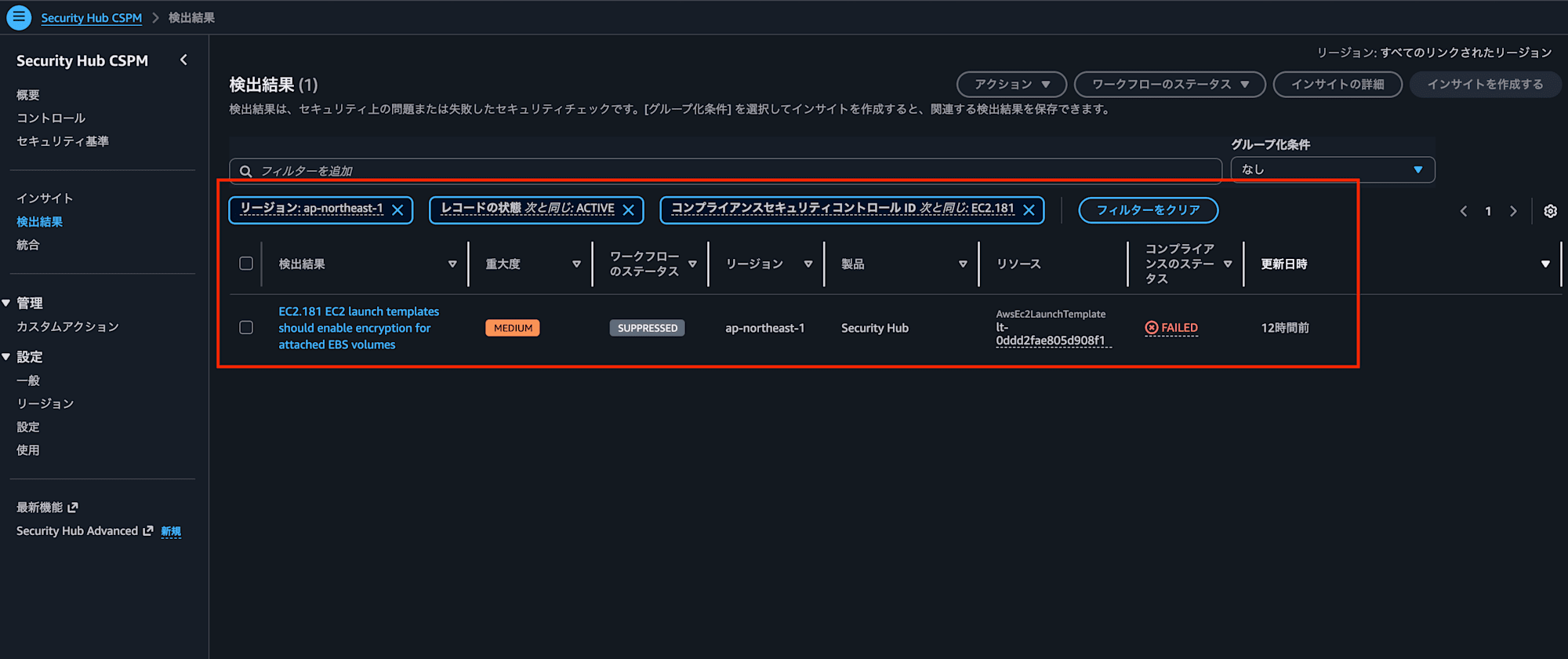Click 最新機能 sidebar link
The height and width of the screenshot is (659, 1568).
pos(40,508)
